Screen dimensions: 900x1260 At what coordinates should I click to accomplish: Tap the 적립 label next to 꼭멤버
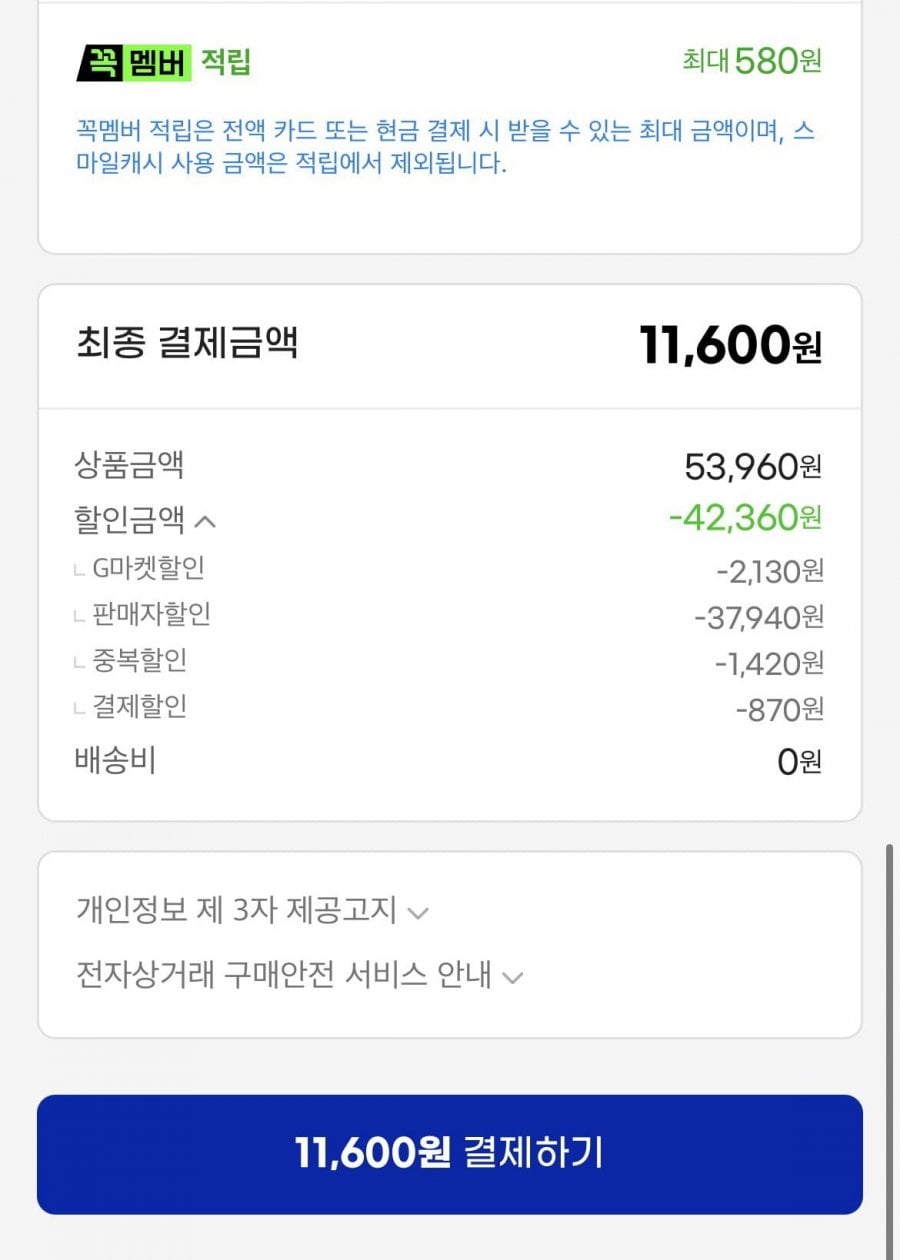[x=226, y=63]
